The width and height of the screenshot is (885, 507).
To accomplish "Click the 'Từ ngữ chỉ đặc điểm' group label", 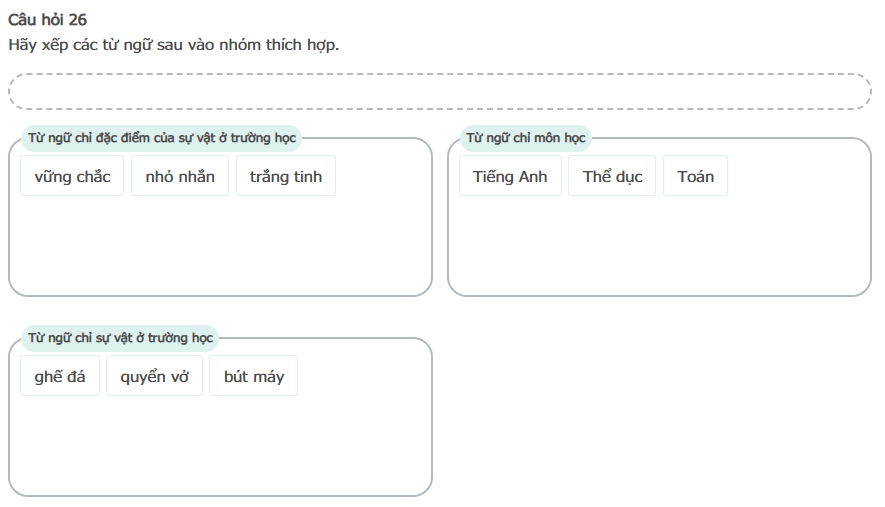I will click(162, 138).
